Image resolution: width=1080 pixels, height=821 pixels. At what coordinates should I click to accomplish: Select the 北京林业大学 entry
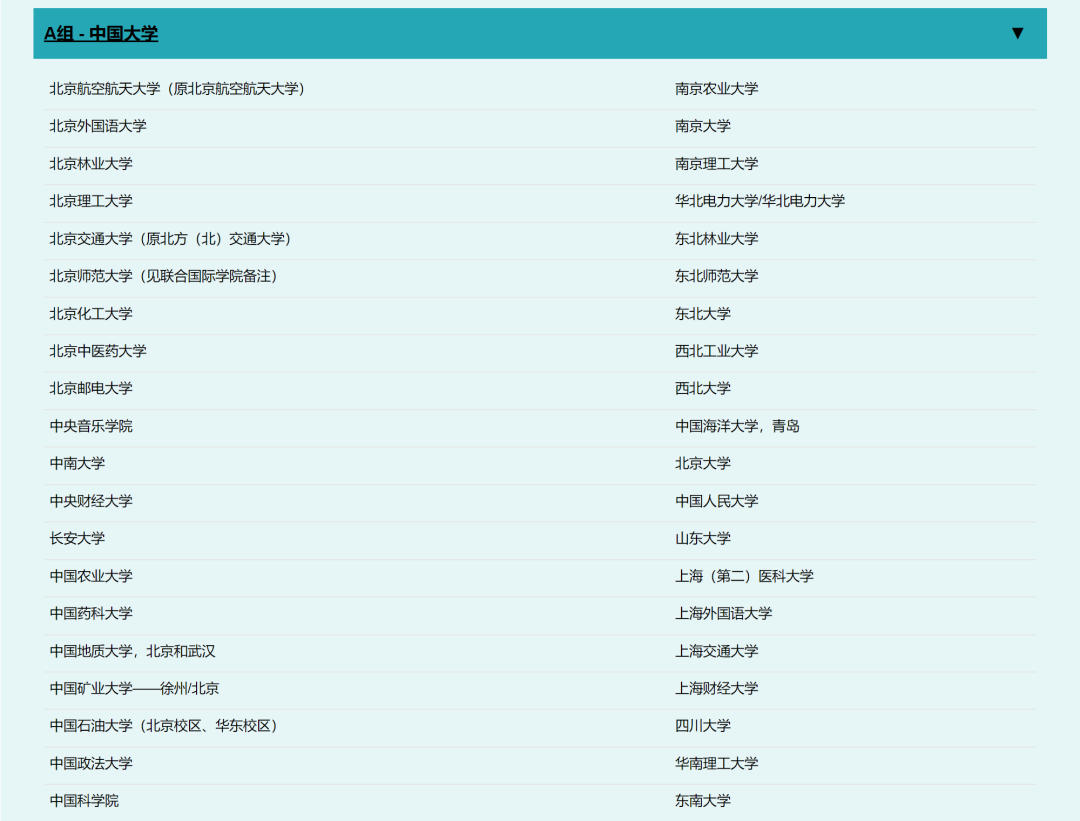click(91, 164)
